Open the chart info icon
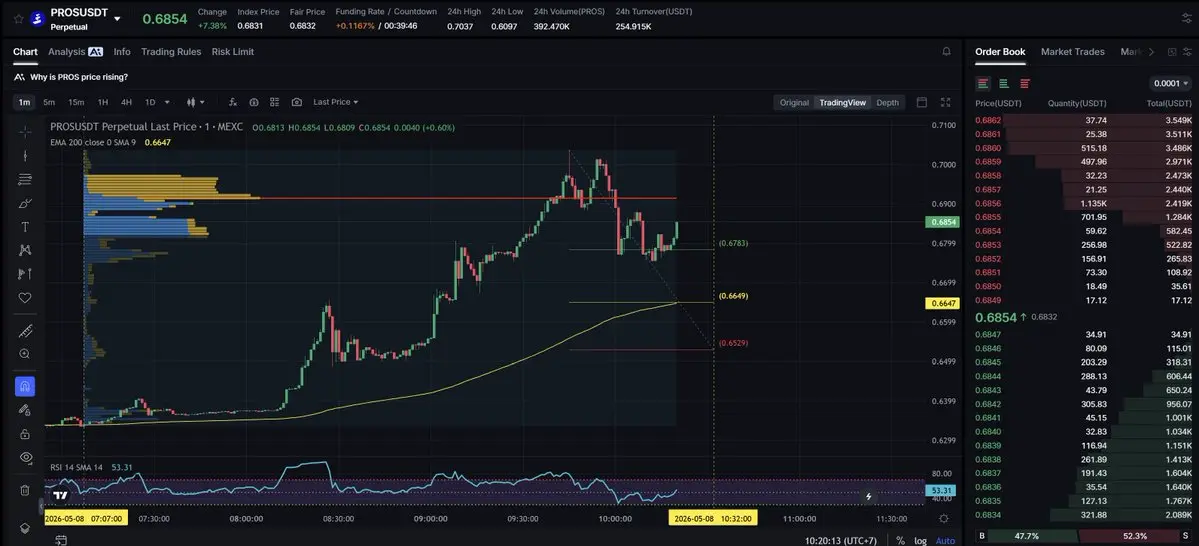The width and height of the screenshot is (1199, 546). pyautogui.click(x=254, y=102)
